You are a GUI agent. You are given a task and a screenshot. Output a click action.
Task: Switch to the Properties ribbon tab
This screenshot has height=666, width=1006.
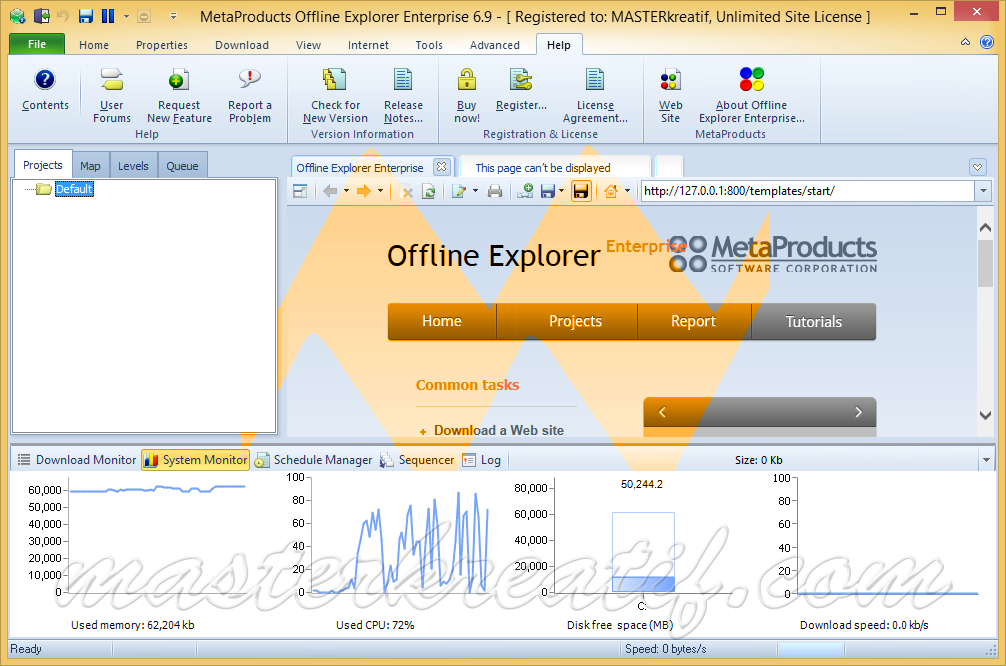click(x=162, y=45)
